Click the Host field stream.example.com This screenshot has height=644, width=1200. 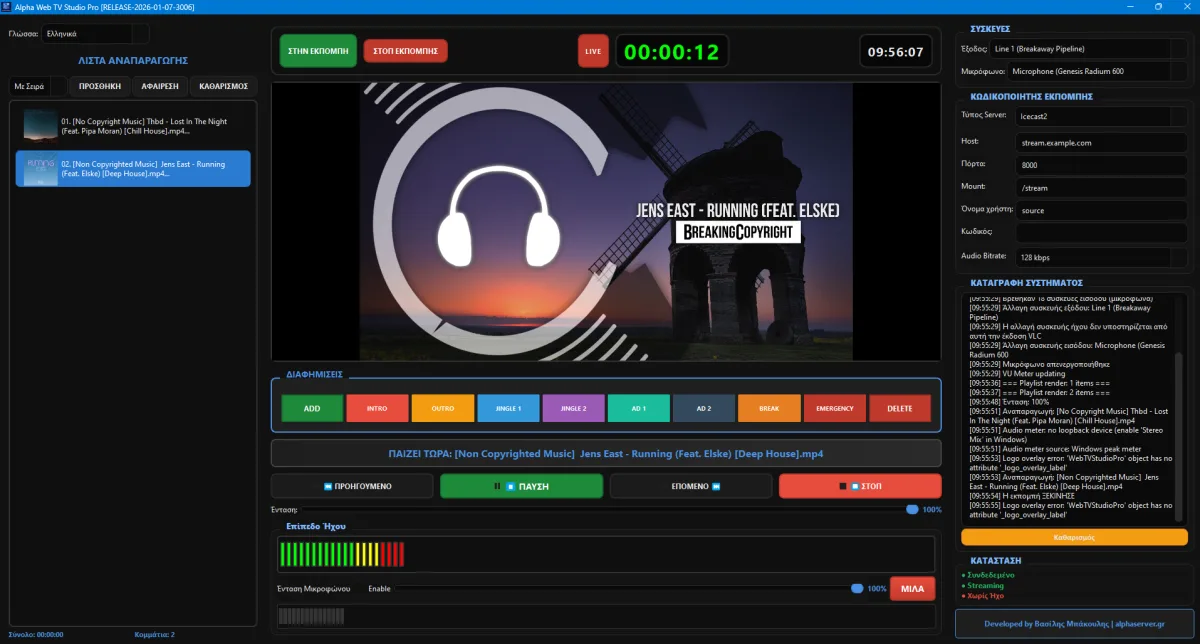coord(1102,142)
